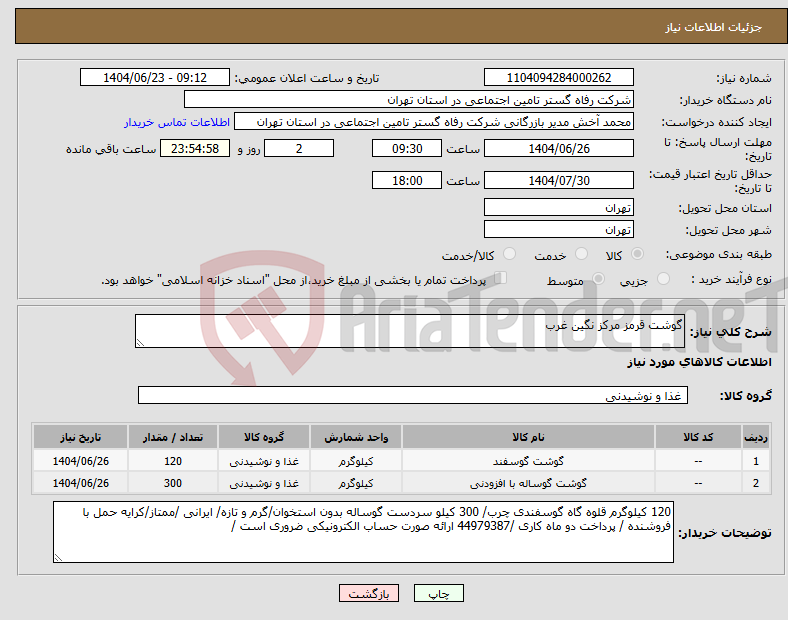The width and height of the screenshot is (788, 620).
Task: Click the ردیف column header
Action: coord(755,437)
